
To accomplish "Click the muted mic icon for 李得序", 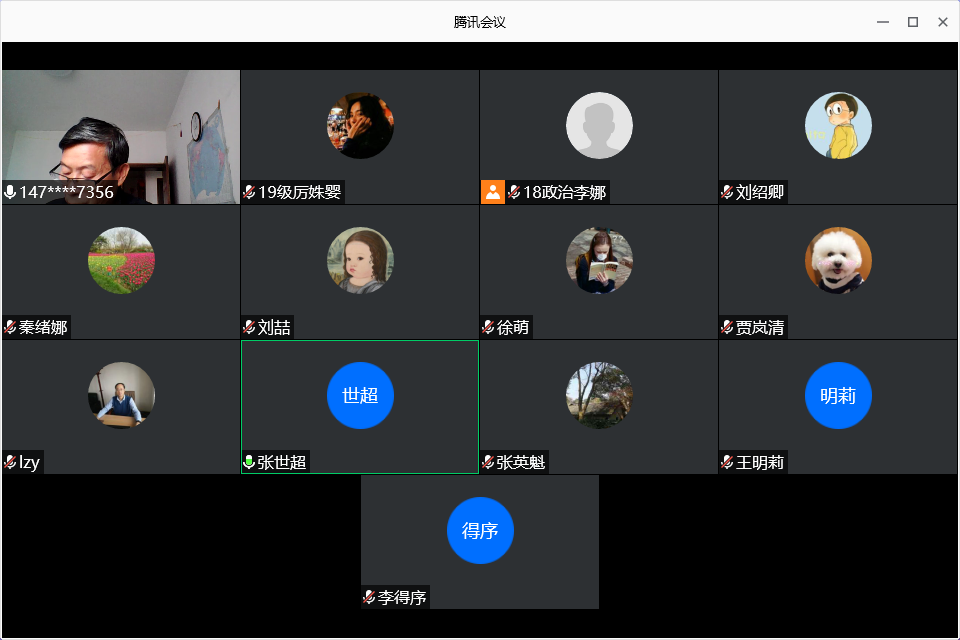I will [369, 597].
